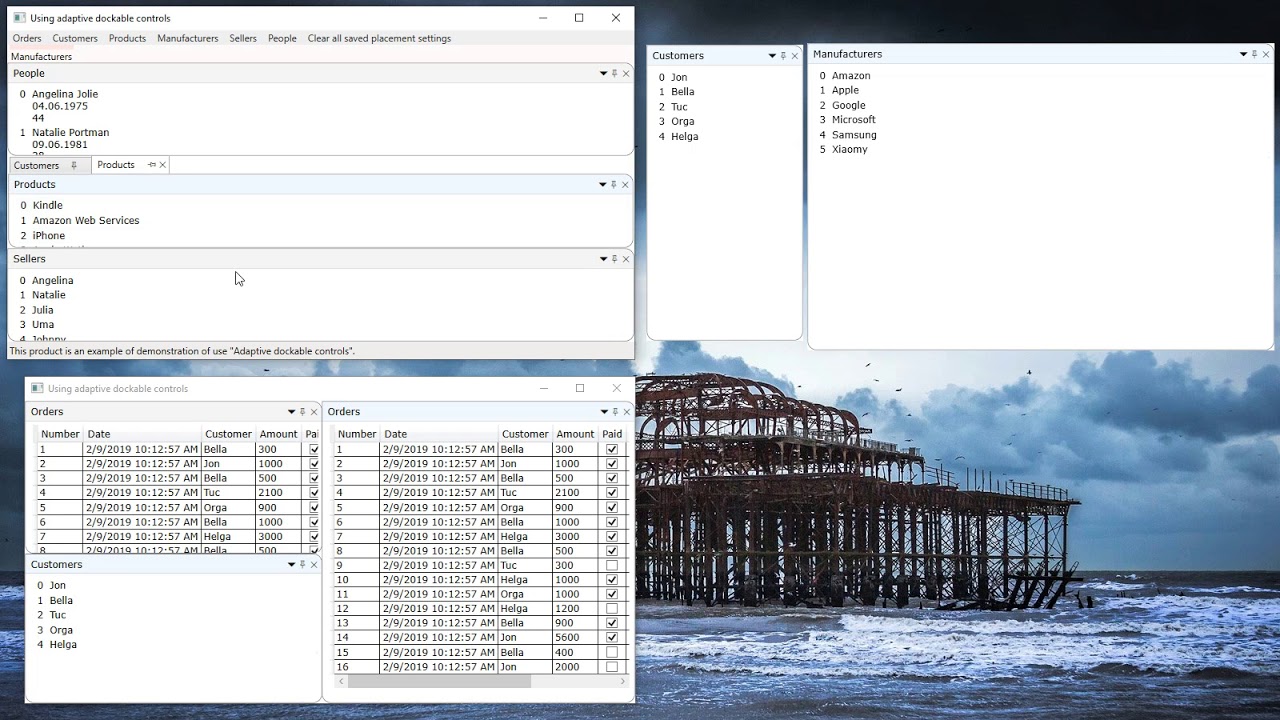Pin the floating Manufacturers panel
This screenshot has height=720, width=1280.
tap(1254, 54)
